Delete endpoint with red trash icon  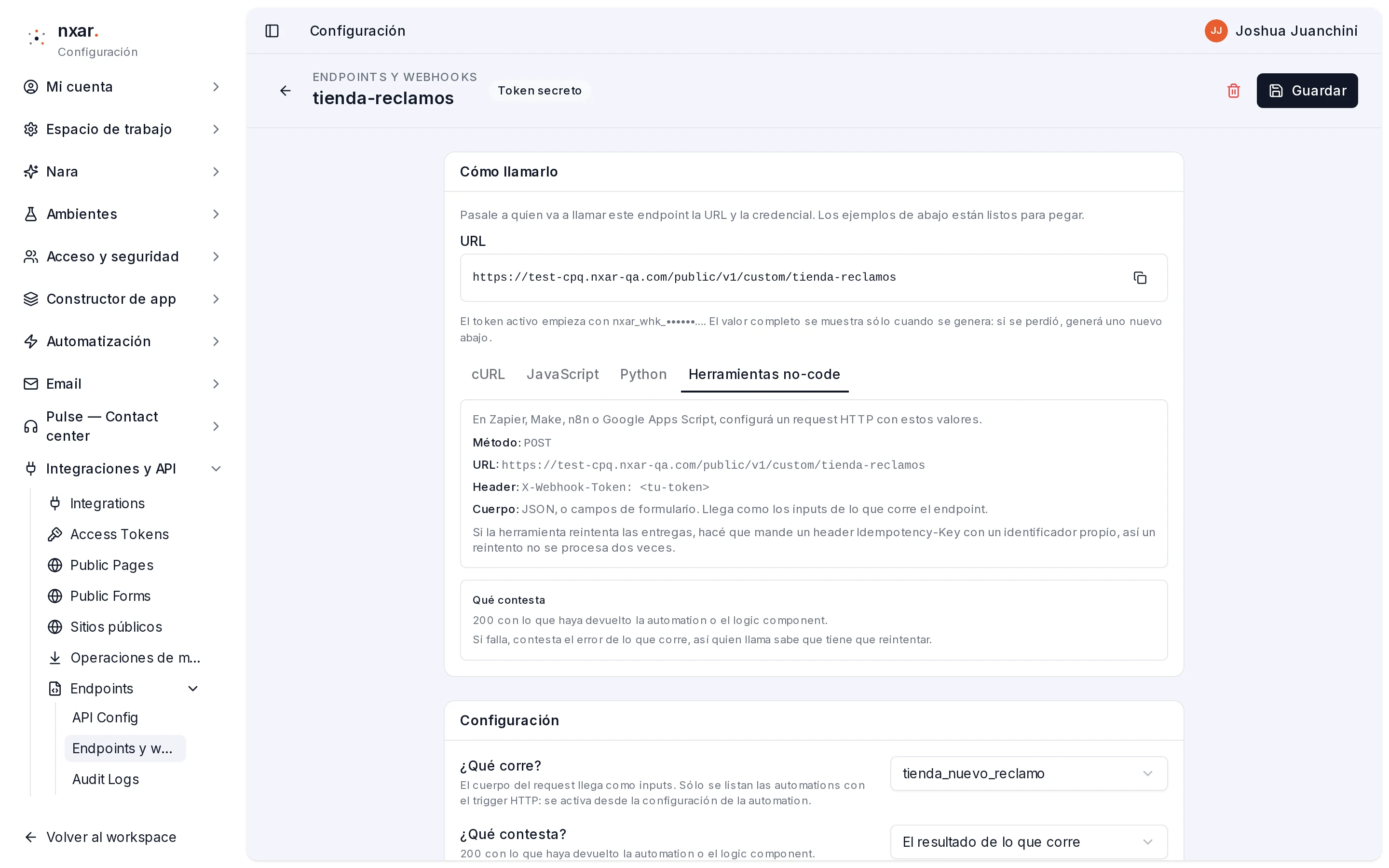pos(1233,91)
